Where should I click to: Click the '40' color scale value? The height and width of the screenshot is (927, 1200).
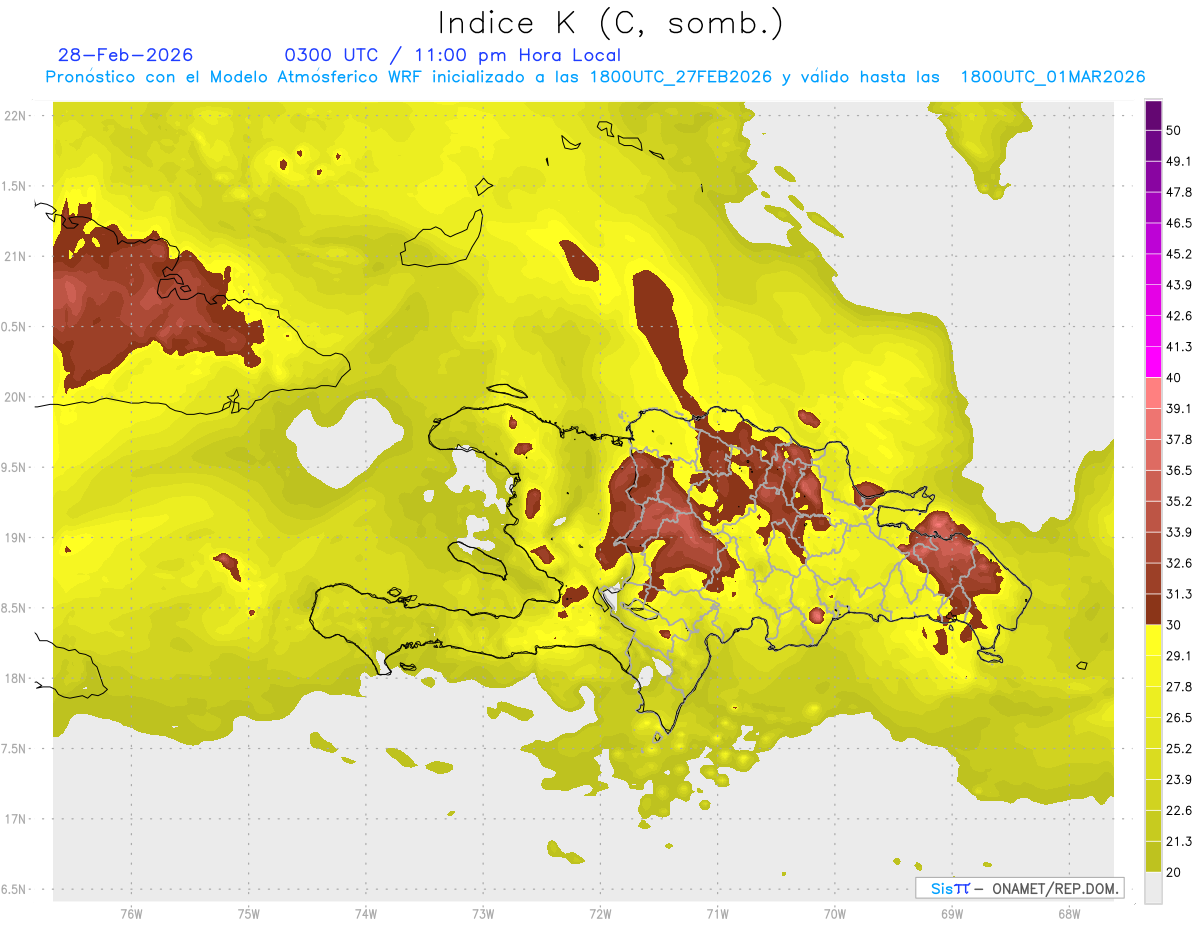coord(1174,378)
